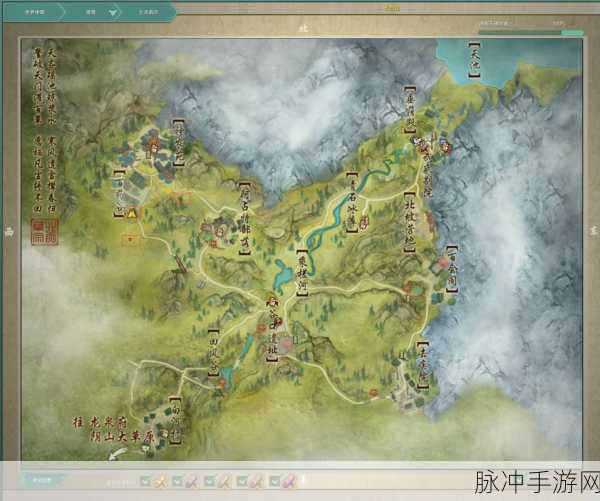Toggle the checkbox beside the purple pin
The image size is (600, 501).
click(x=274, y=481)
